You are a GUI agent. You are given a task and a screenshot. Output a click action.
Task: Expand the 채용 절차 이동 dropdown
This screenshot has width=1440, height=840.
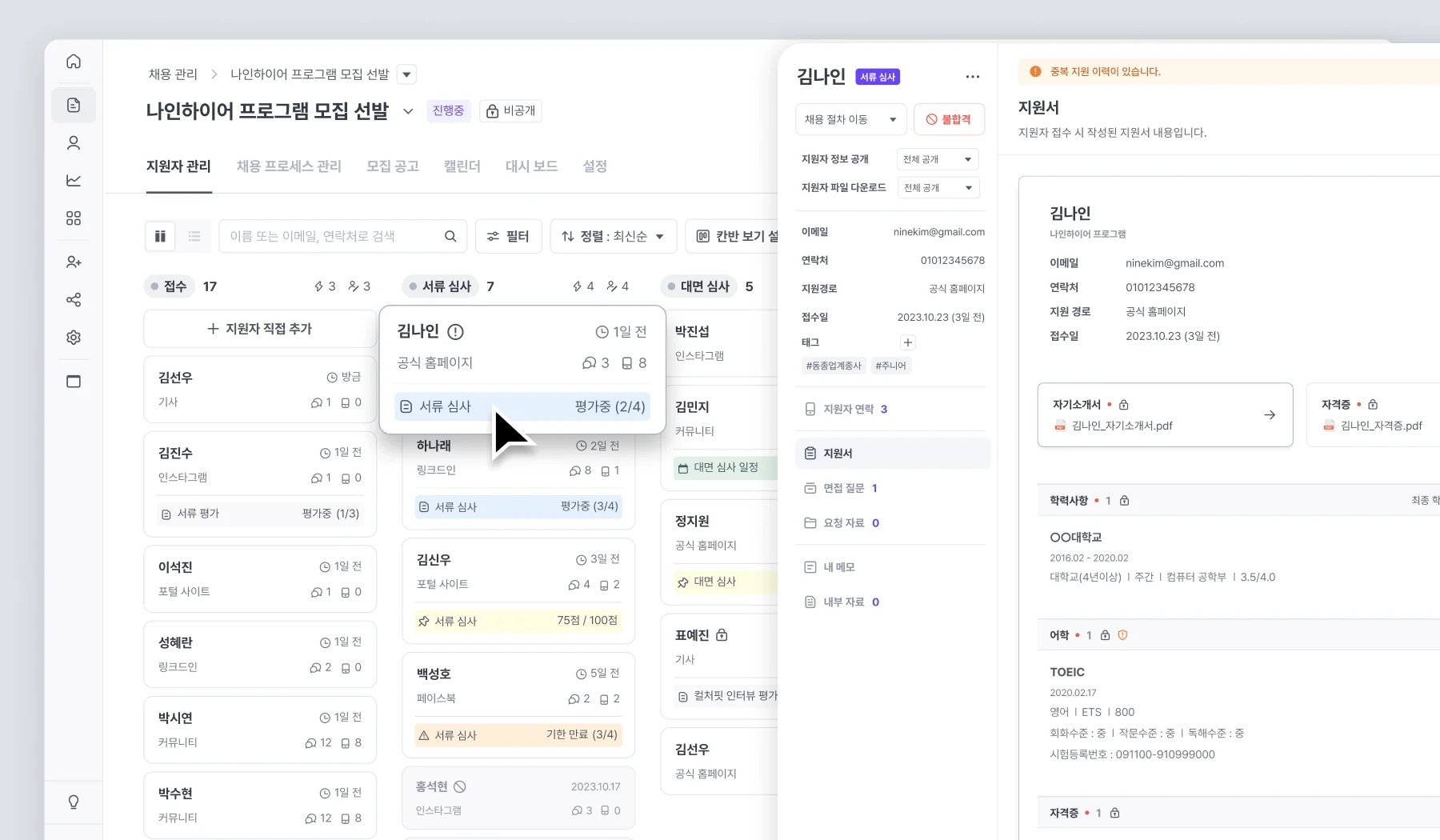pyautogui.click(x=850, y=119)
